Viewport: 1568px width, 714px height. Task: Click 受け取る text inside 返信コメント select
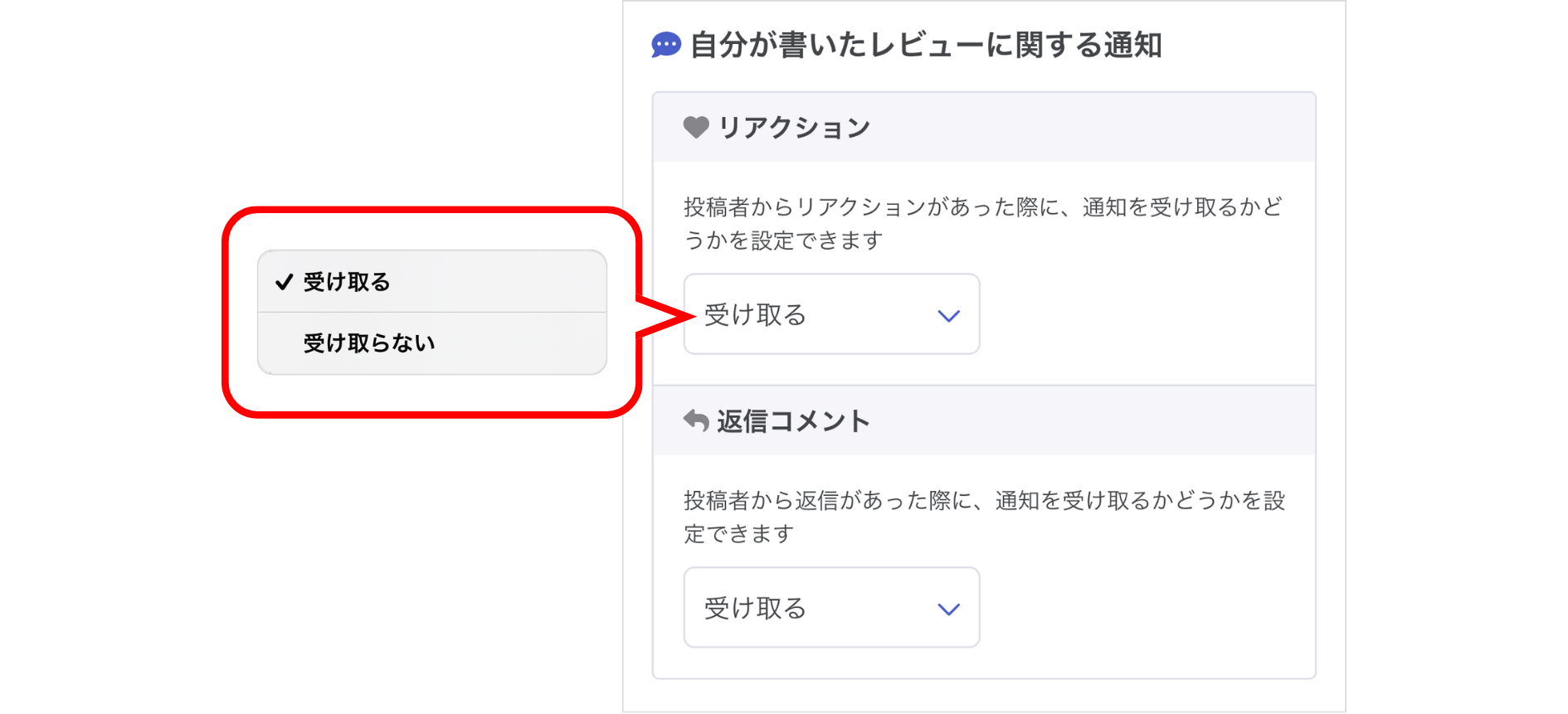click(755, 609)
